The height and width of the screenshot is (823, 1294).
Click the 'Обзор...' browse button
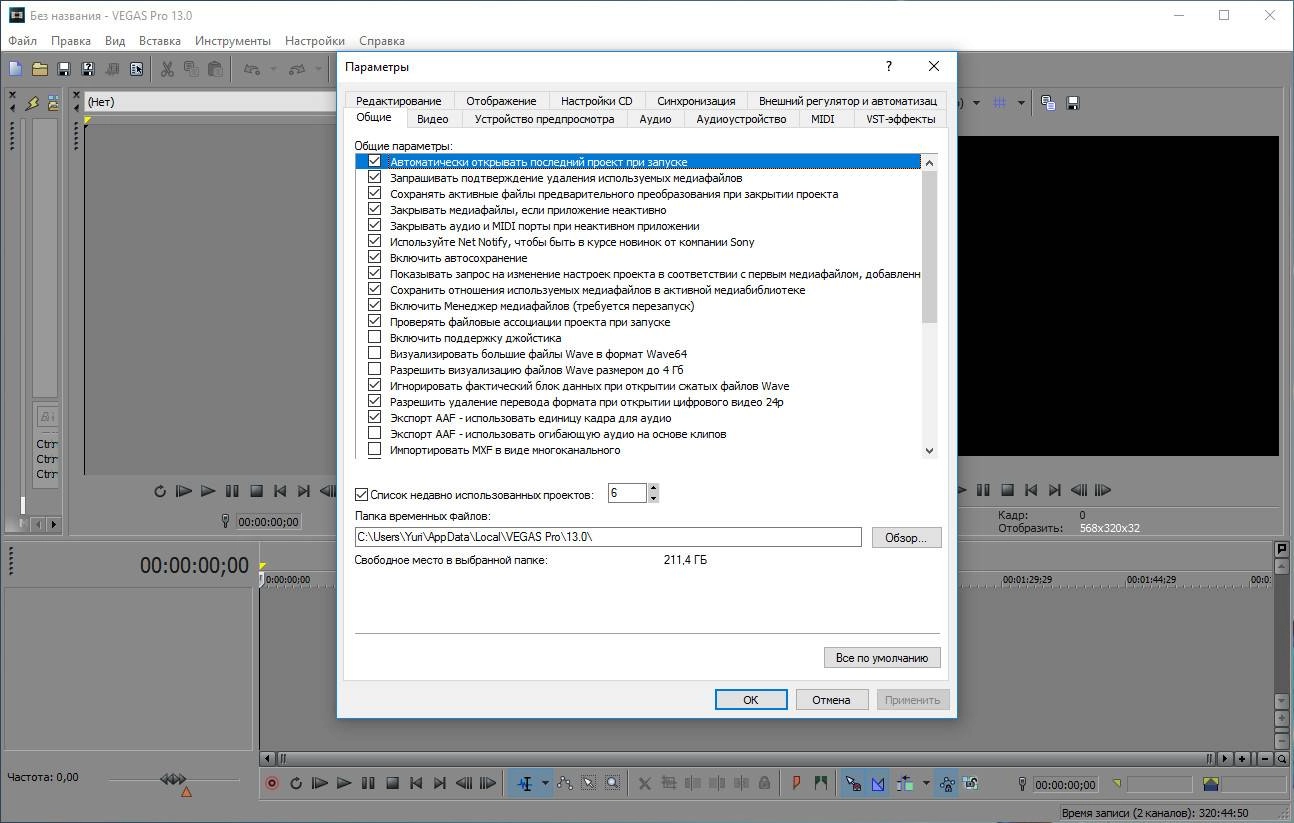(x=906, y=537)
